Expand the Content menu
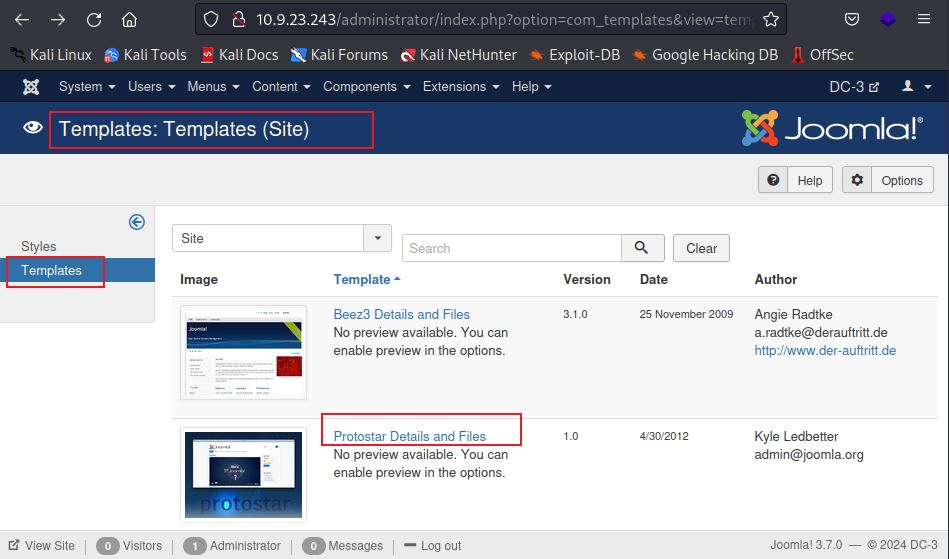Screen dimensions: 949x559 281,87
